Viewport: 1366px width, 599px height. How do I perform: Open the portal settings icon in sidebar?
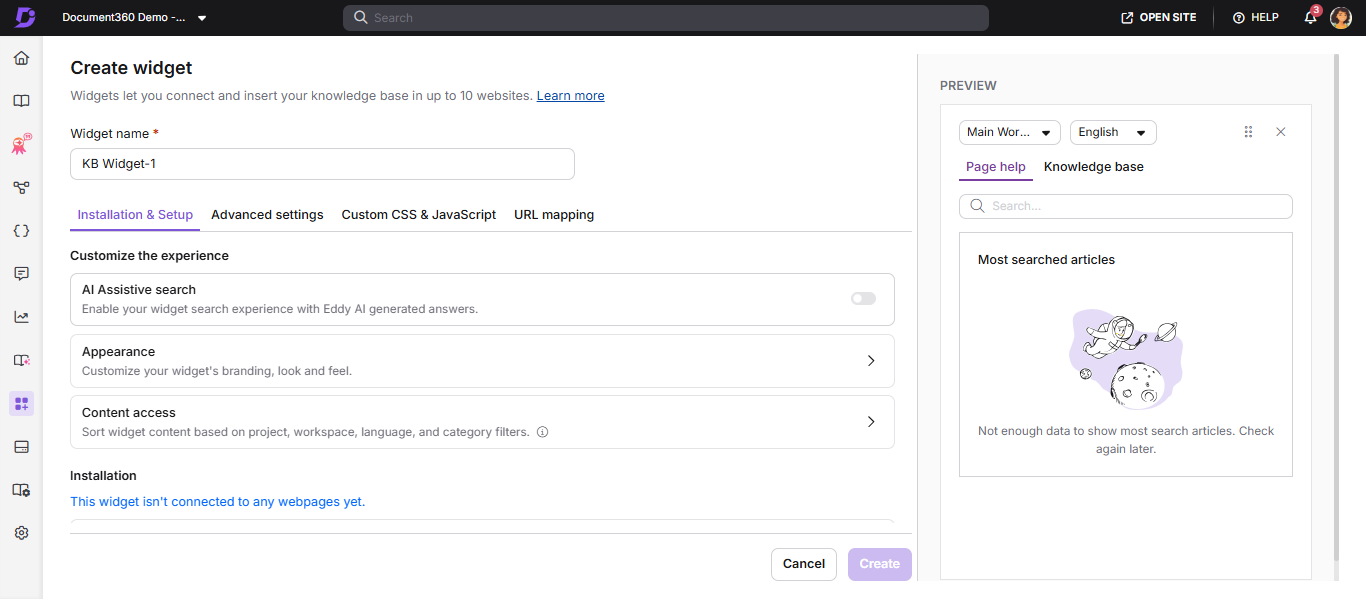click(21, 490)
